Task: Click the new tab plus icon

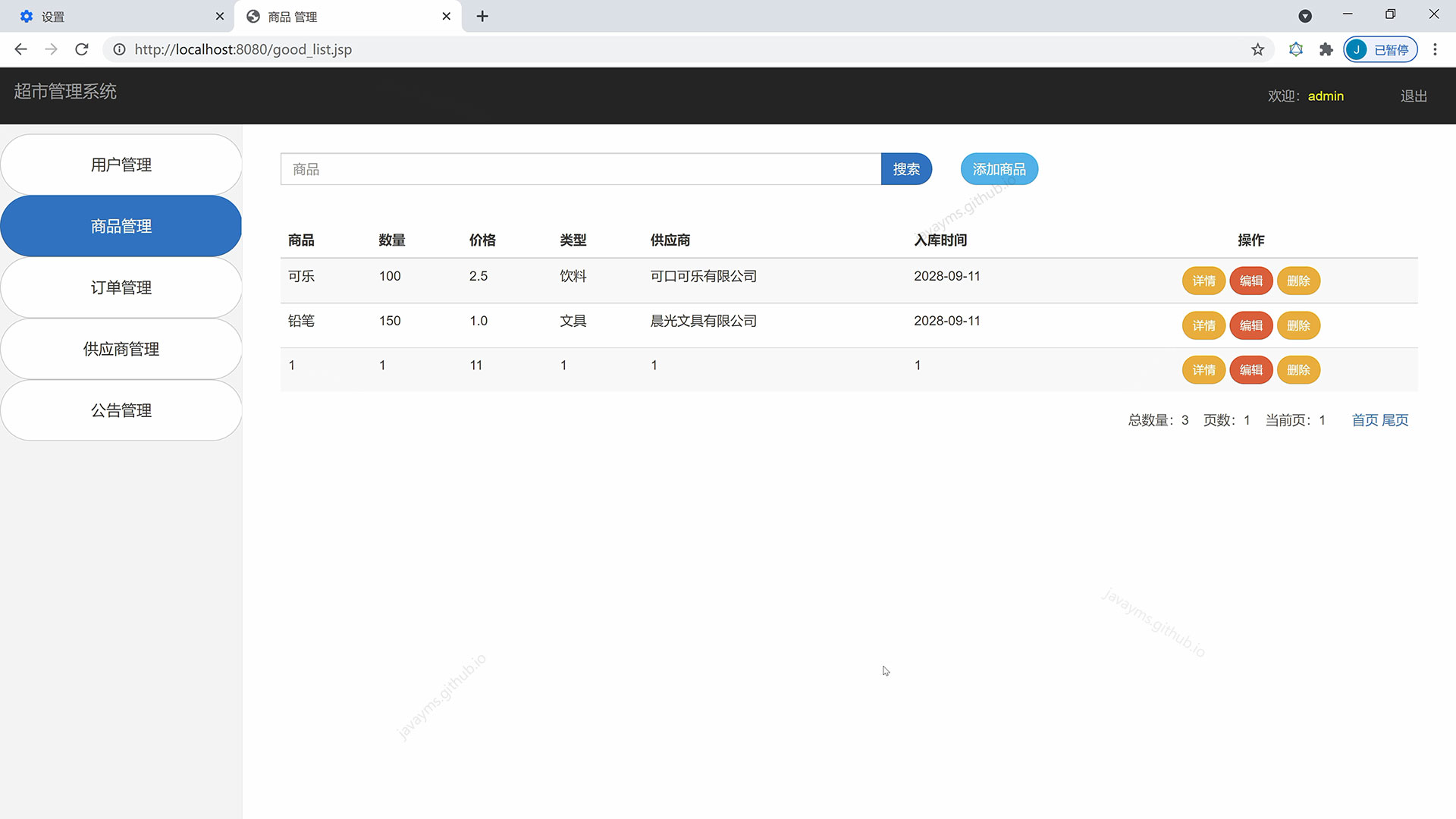Action: (x=482, y=16)
